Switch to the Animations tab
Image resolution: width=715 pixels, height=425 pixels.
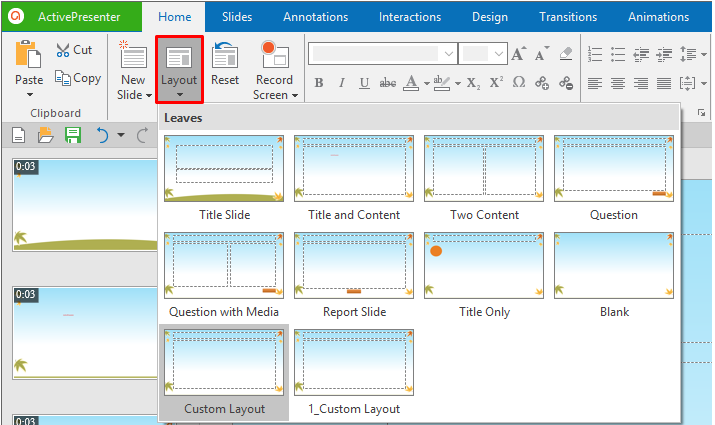(x=658, y=17)
